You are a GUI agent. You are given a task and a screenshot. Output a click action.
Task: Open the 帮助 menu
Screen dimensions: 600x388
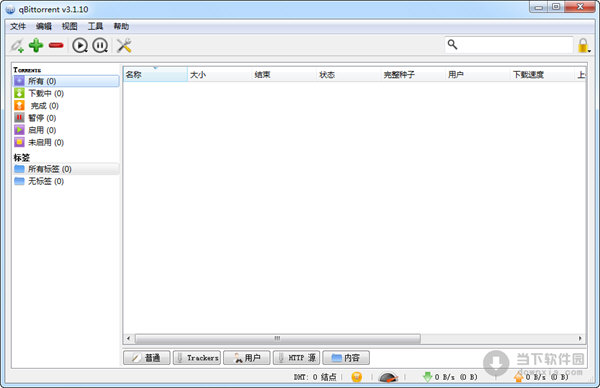tap(121, 26)
